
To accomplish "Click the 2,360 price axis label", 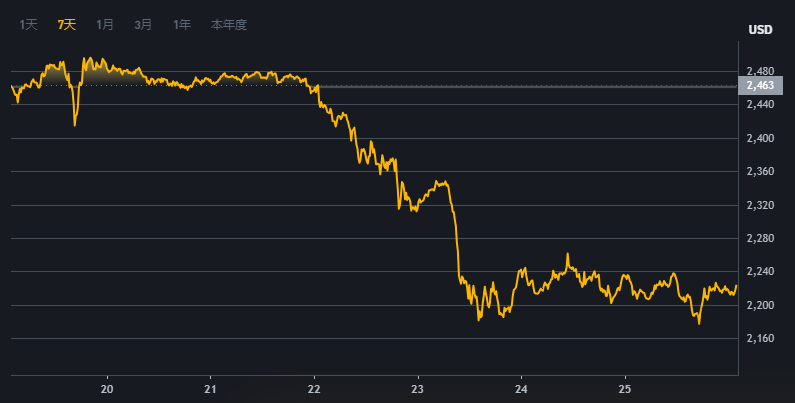I will click(x=760, y=171).
